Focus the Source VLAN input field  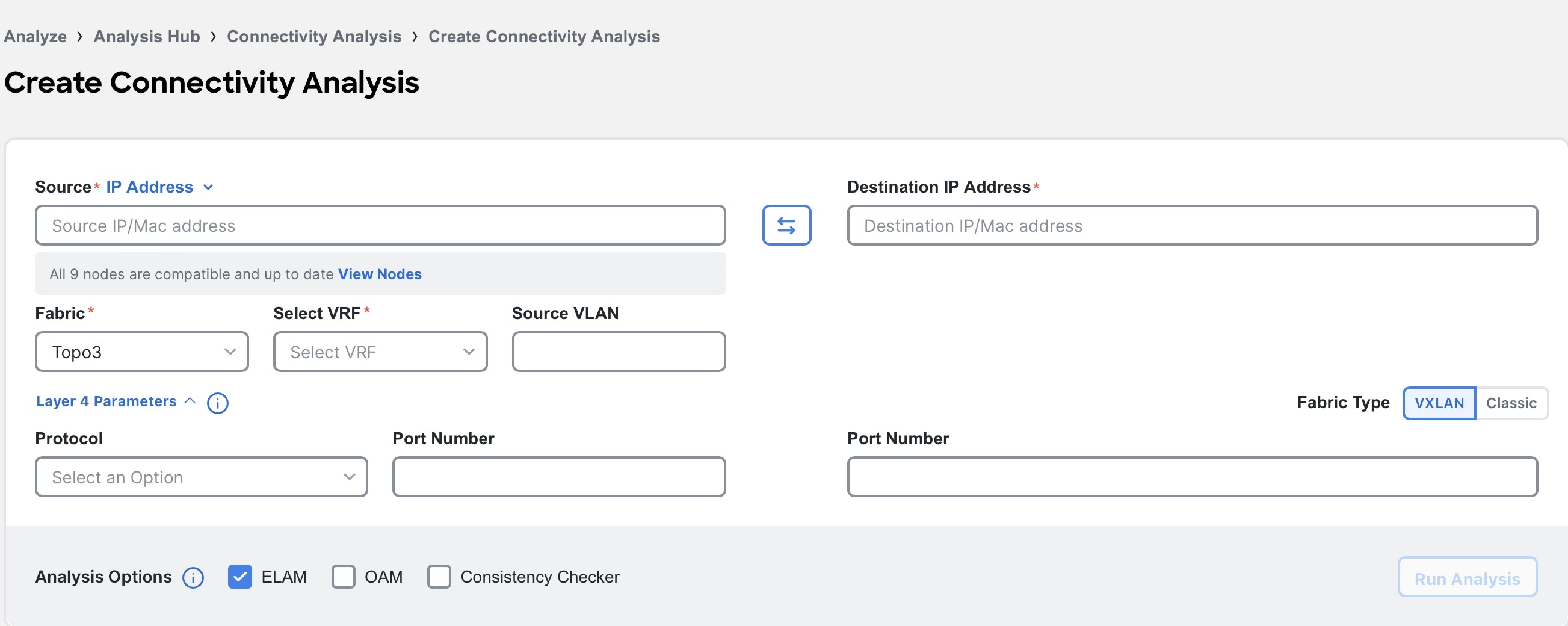(x=619, y=352)
